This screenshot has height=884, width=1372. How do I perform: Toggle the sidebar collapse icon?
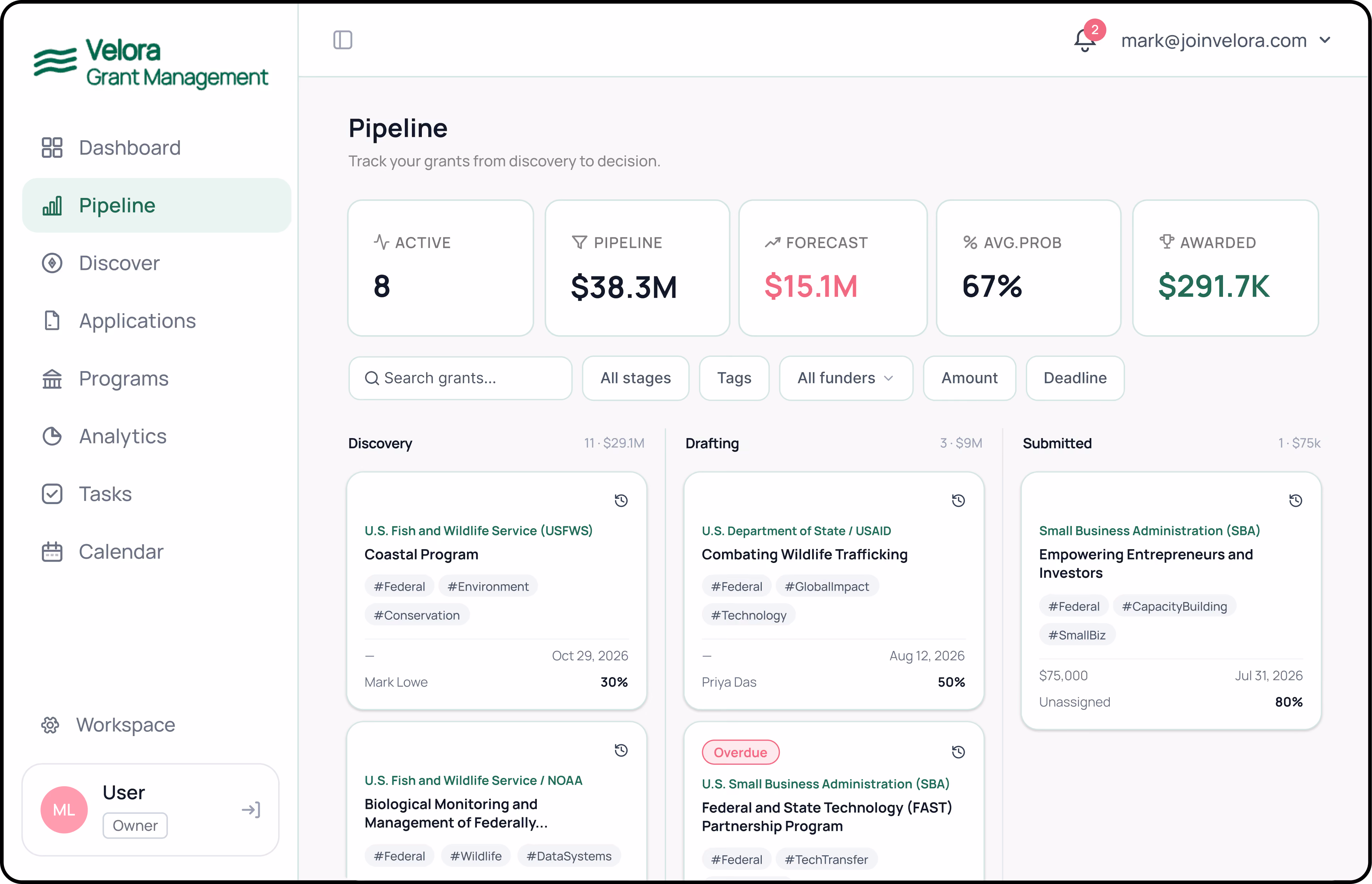coord(343,40)
